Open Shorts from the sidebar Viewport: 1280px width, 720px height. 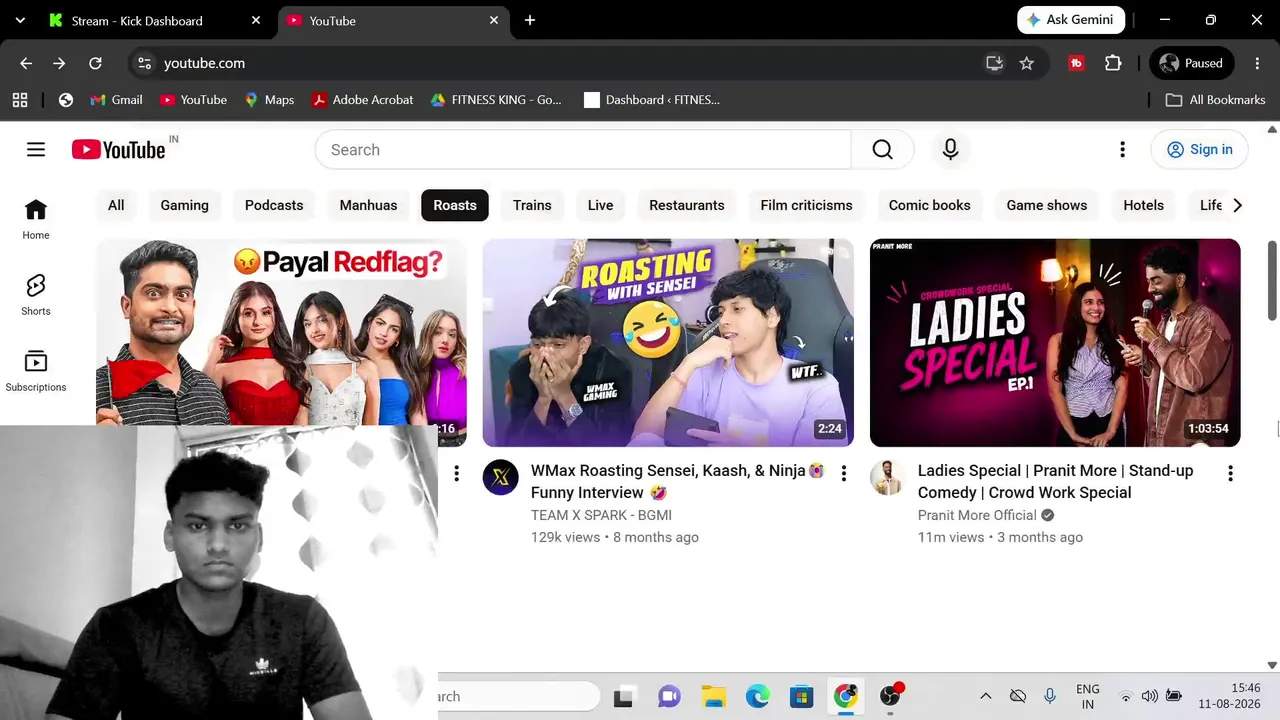pos(36,295)
